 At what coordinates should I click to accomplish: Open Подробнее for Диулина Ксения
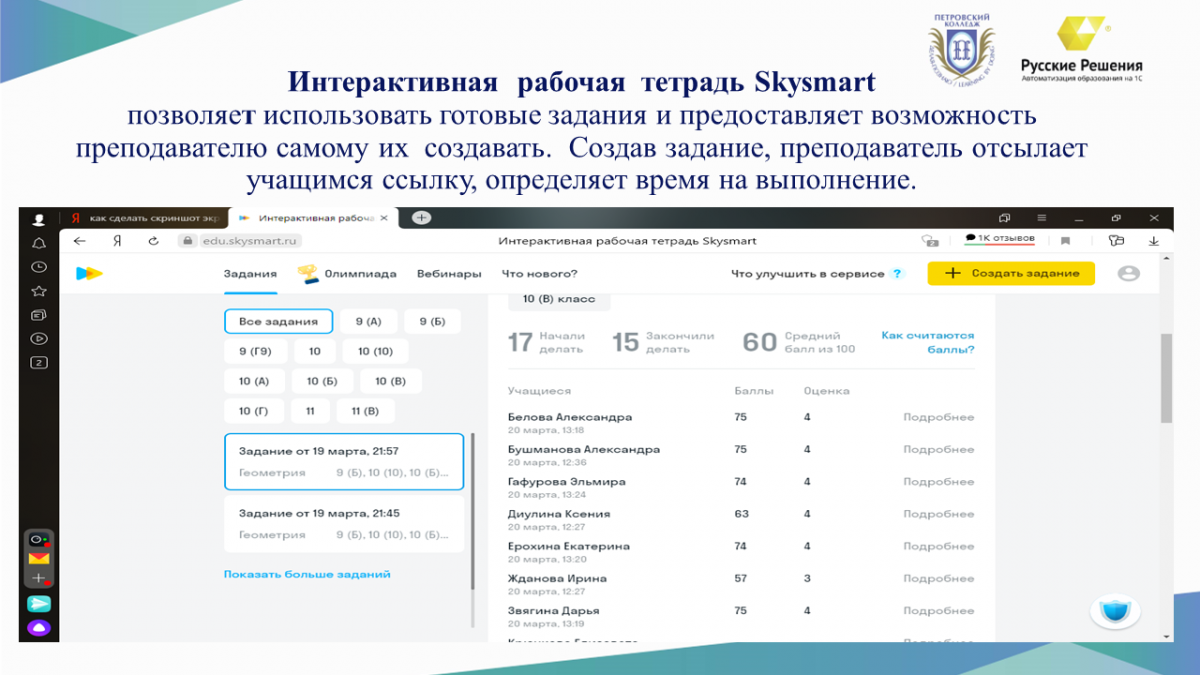pyautogui.click(x=938, y=514)
